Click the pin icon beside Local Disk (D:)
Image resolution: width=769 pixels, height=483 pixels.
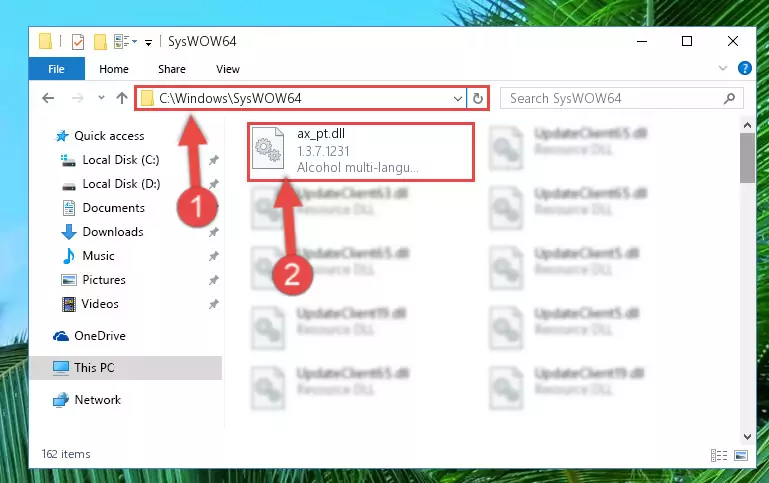213,184
